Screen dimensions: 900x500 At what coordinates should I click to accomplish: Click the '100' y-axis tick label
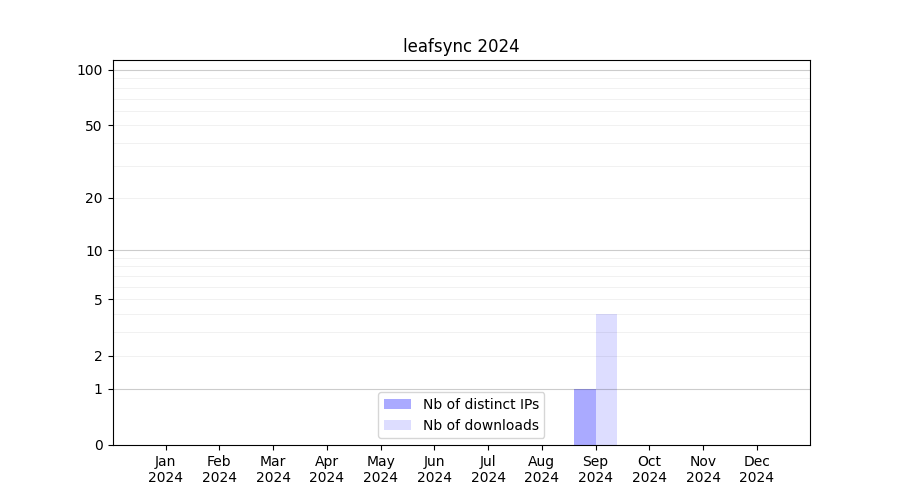90,70
